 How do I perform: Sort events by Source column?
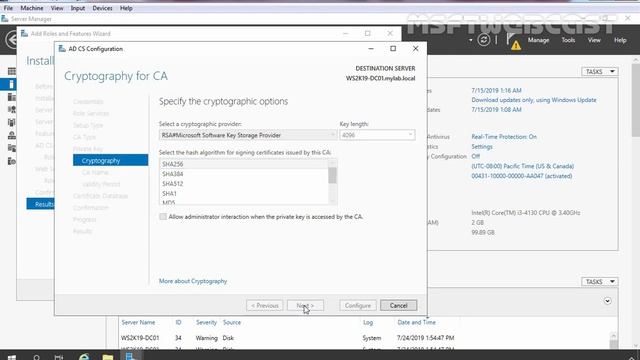pyautogui.click(x=232, y=322)
